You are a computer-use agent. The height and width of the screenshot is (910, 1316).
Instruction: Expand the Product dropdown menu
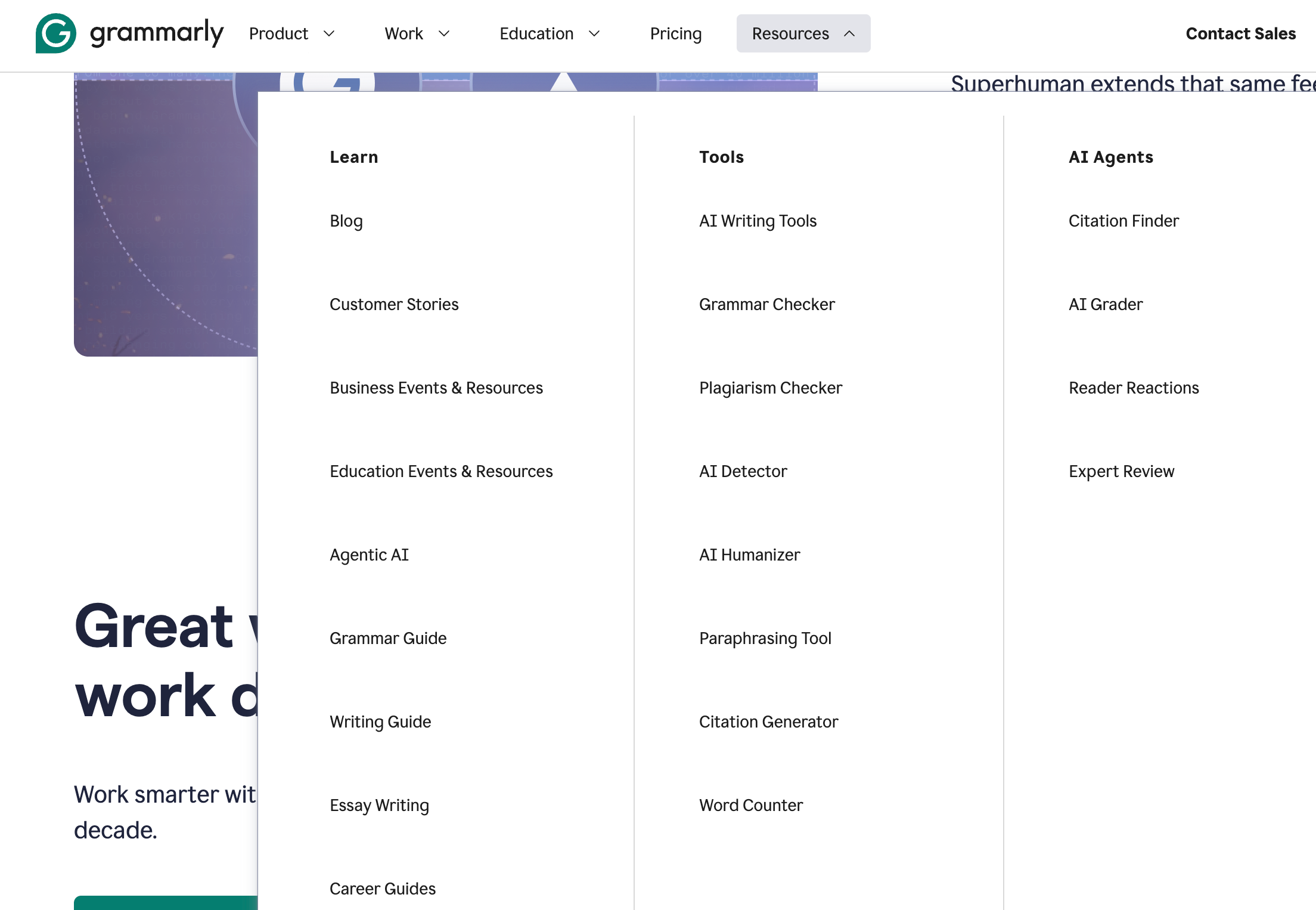pos(292,33)
